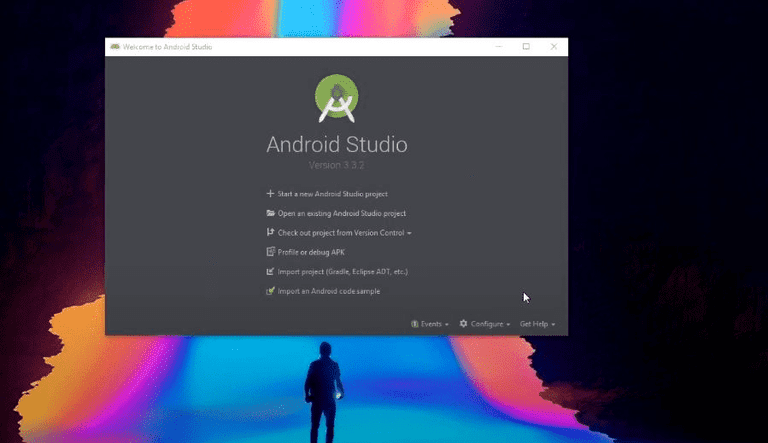Click the Events notification icon

[414, 324]
